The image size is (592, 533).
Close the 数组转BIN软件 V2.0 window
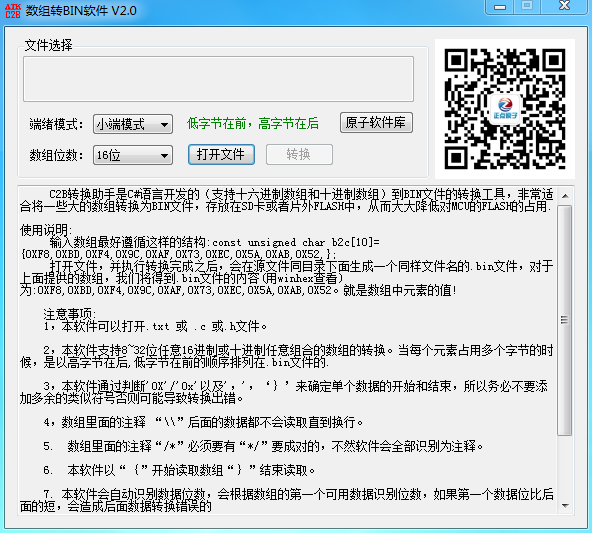pyautogui.click(x=564, y=6)
